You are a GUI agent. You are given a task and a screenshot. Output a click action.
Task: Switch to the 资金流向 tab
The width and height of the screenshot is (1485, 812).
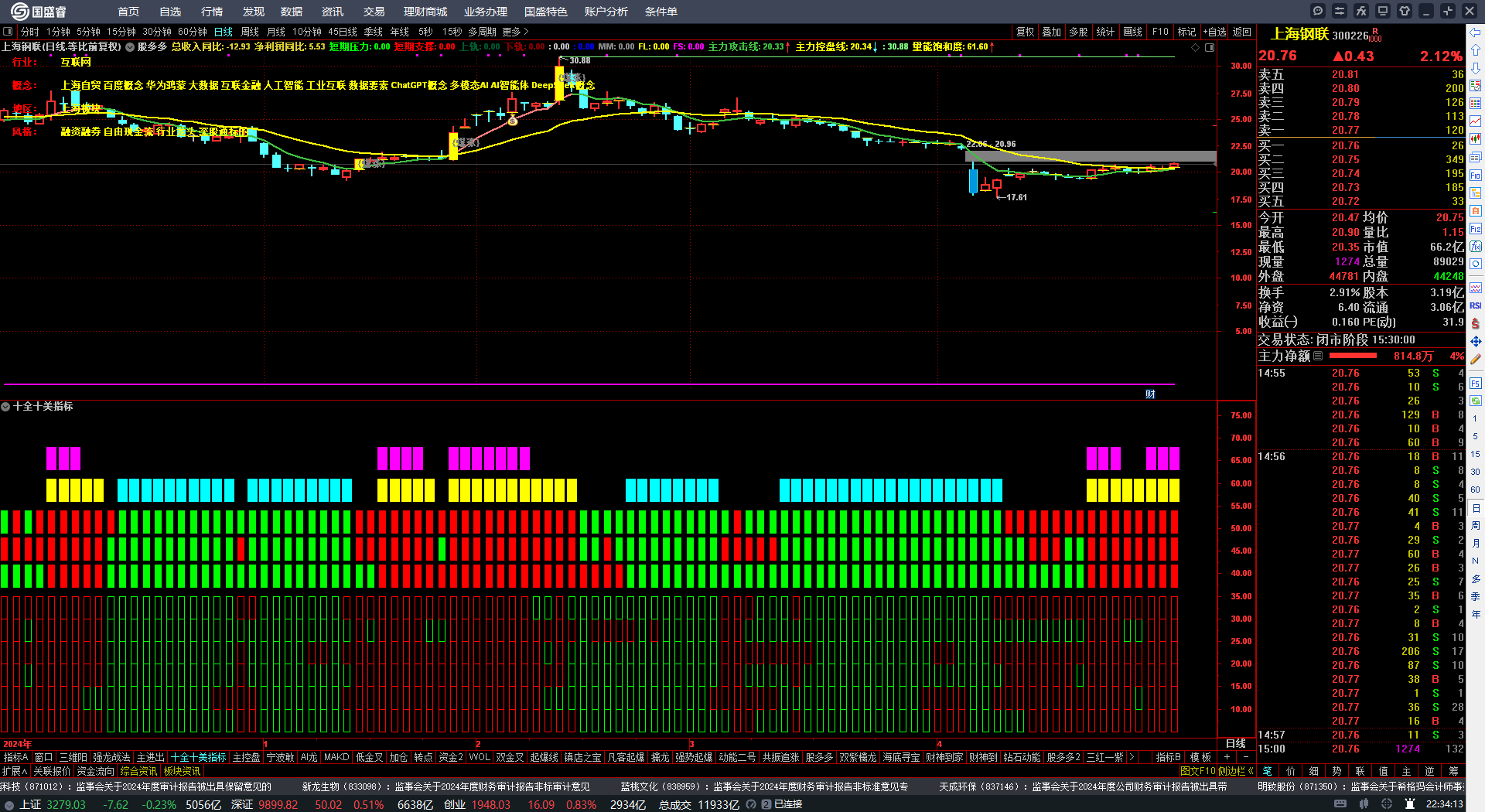95,771
